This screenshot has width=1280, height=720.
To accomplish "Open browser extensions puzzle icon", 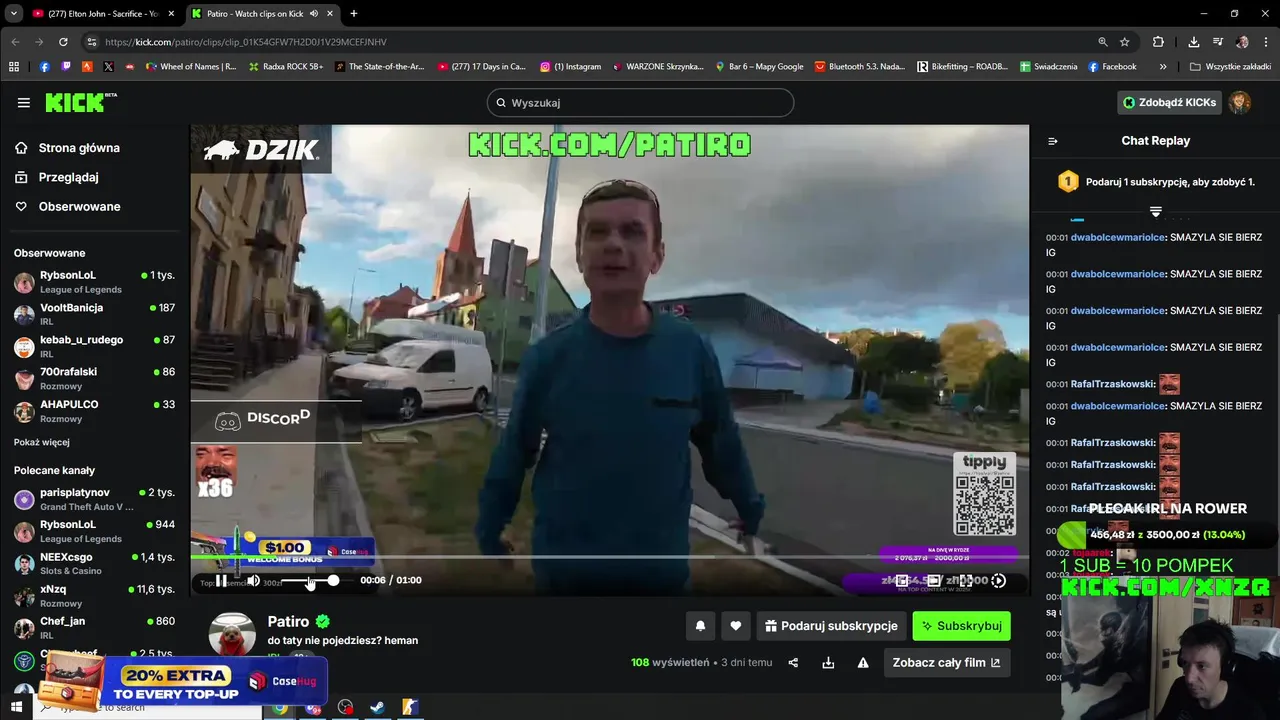I will [x=1158, y=42].
